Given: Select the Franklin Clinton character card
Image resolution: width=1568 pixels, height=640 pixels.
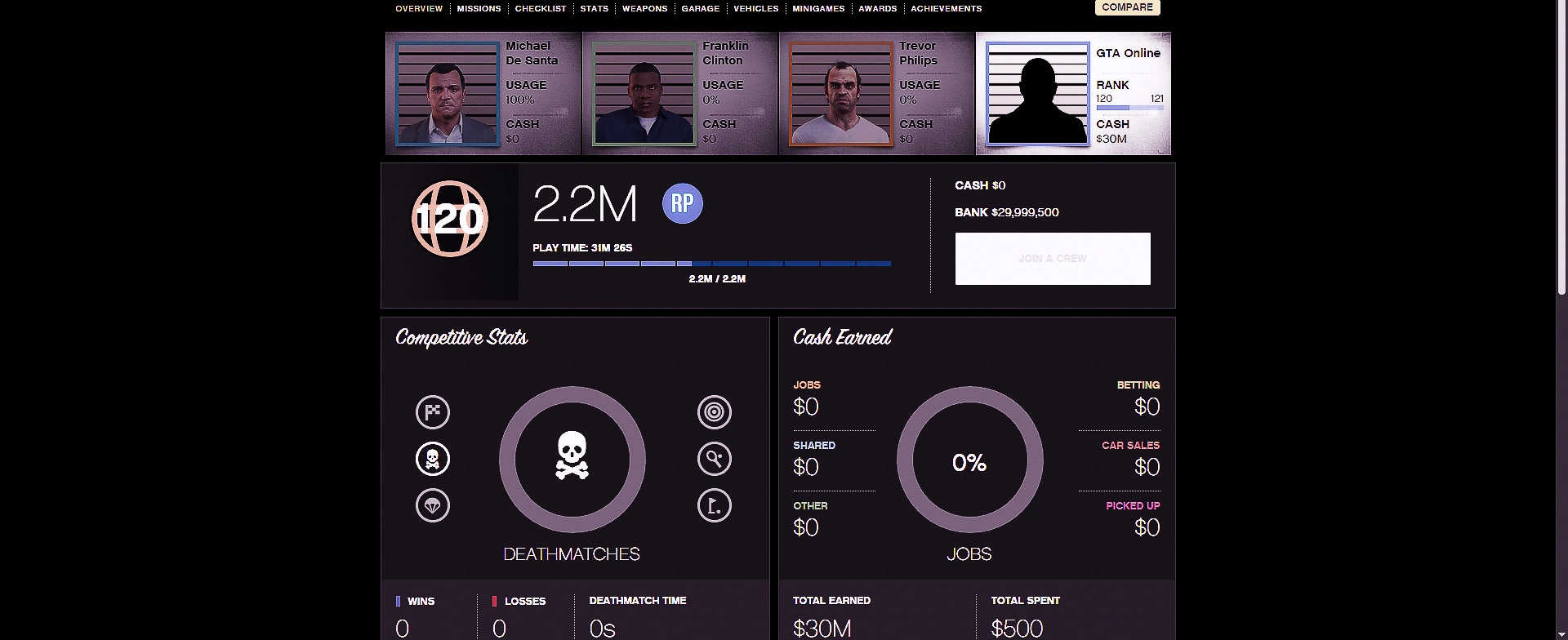Looking at the screenshot, I should tap(680, 93).
